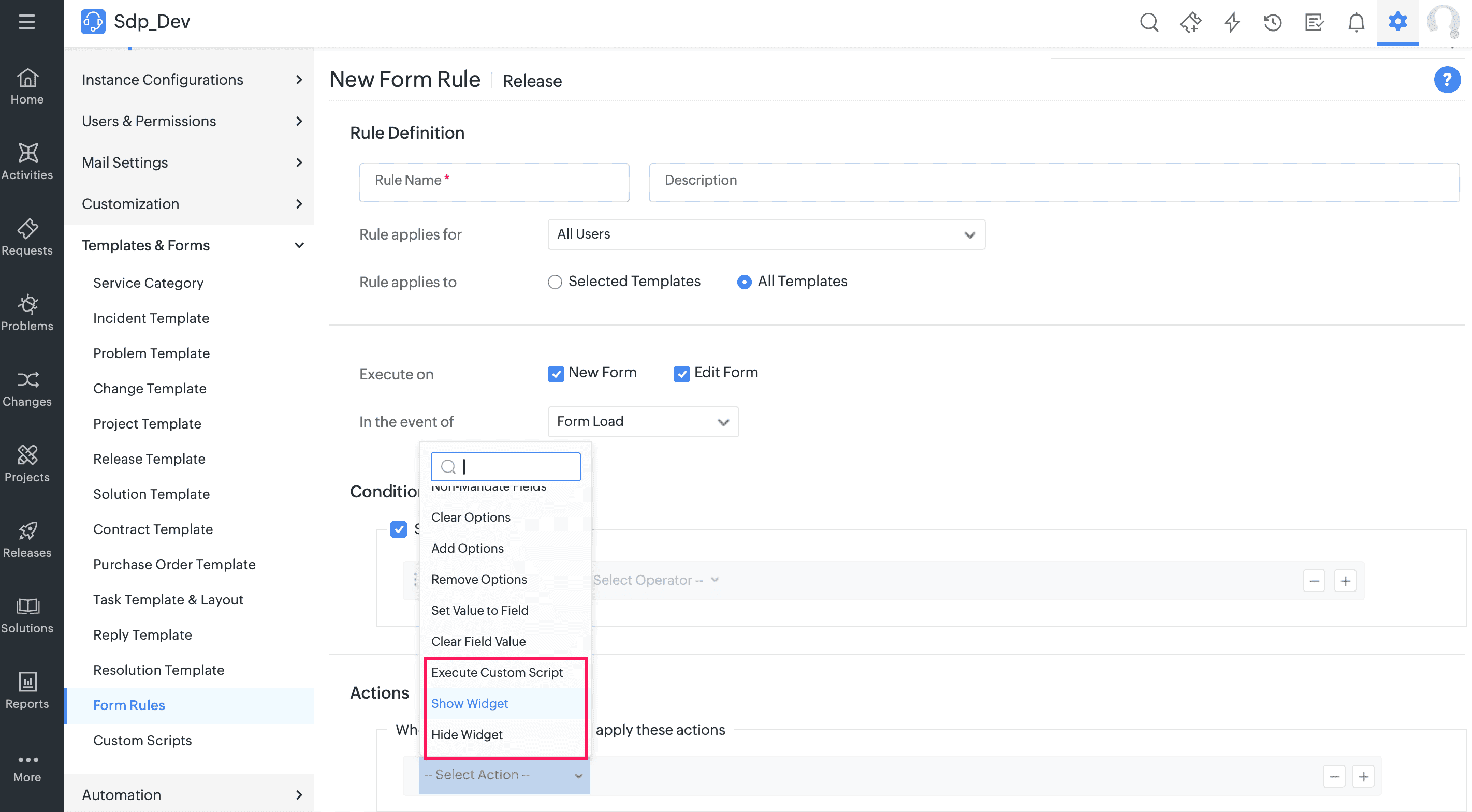This screenshot has width=1472, height=812.
Task: Select the All Templates radio button
Action: 744,282
